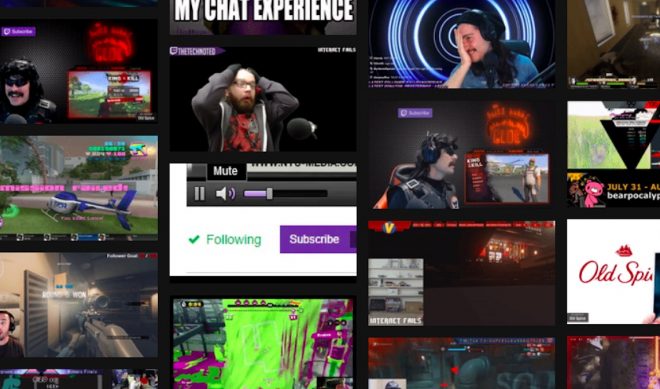Click the pause button in the player bar
660x389 pixels.
coord(200,194)
